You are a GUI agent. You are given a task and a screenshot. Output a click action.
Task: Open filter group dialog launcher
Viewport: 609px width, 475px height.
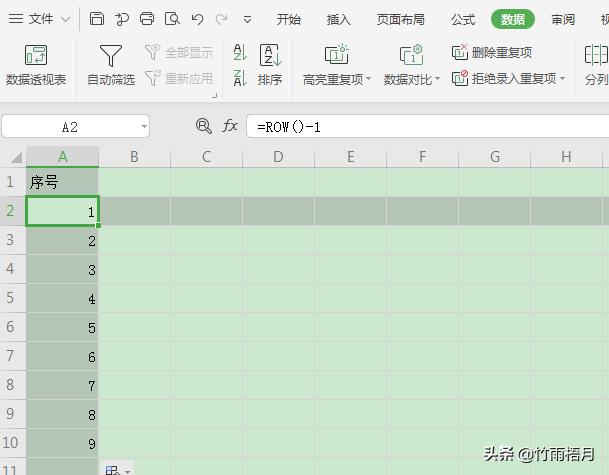(x=214, y=96)
